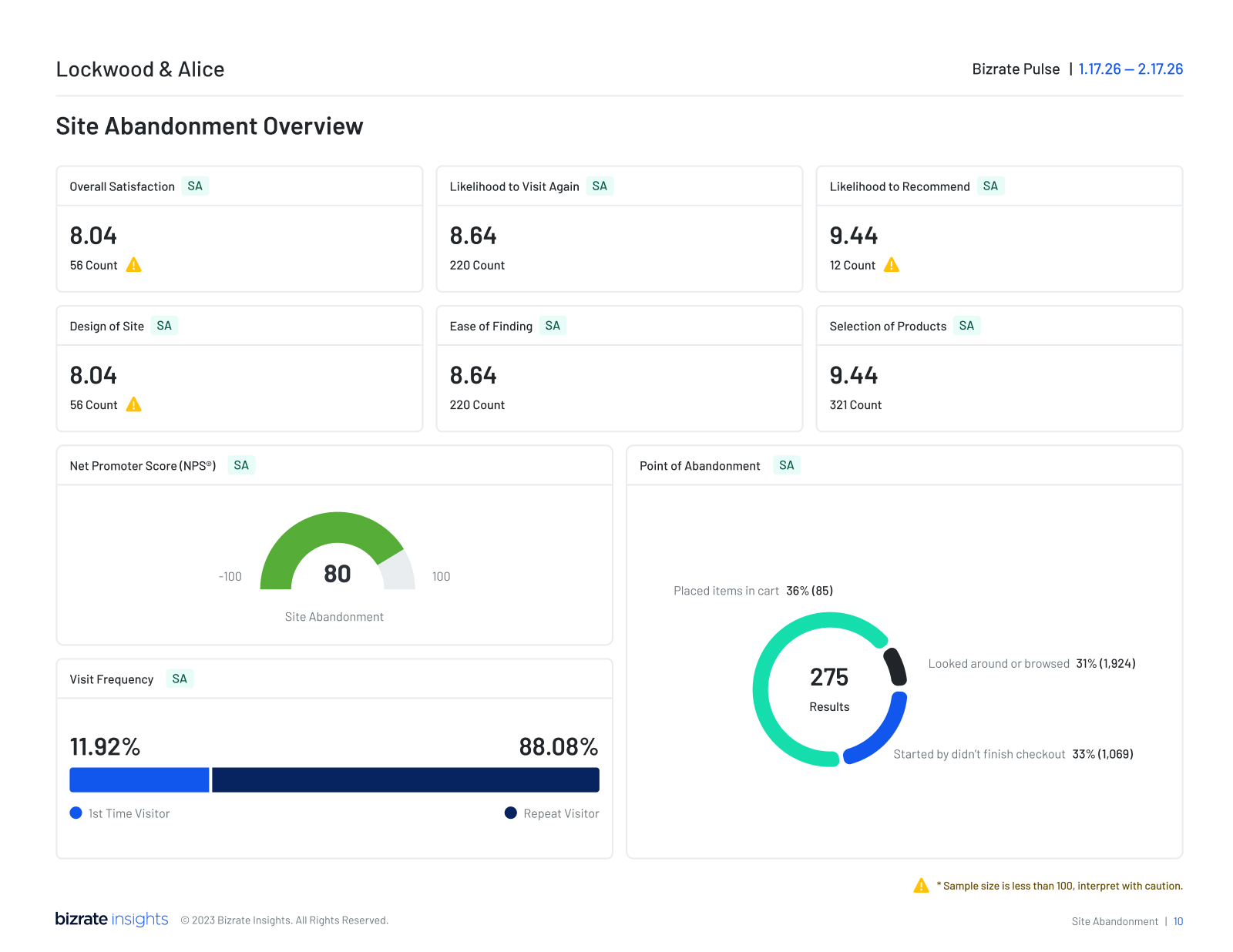Click the Repeat Visitor legend dot
Image resolution: width=1233 pixels, height=952 pixels.
510,813
